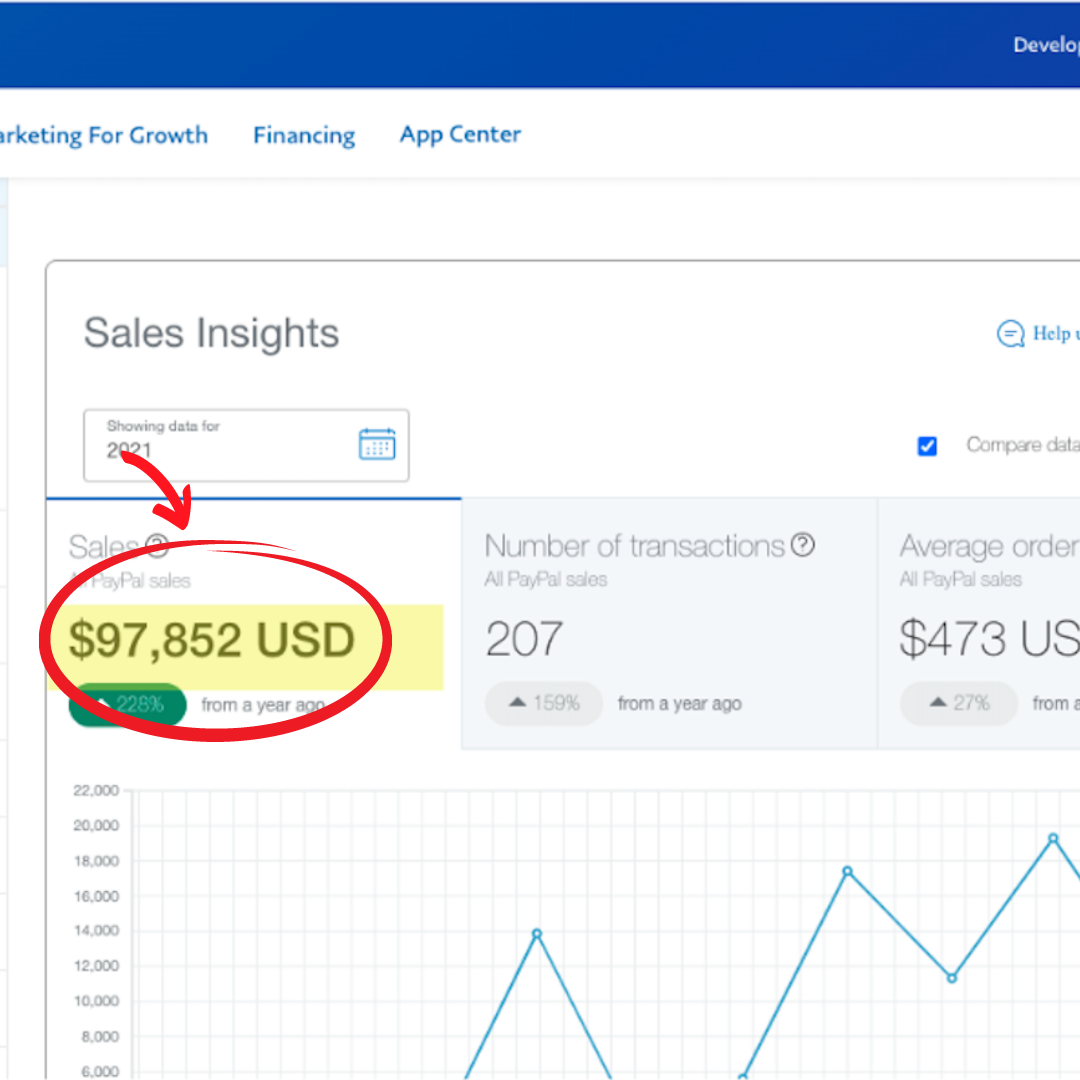Click the 159% up-arrow badge
This screenshot has width=1080, height=1080.
[544, 704]
